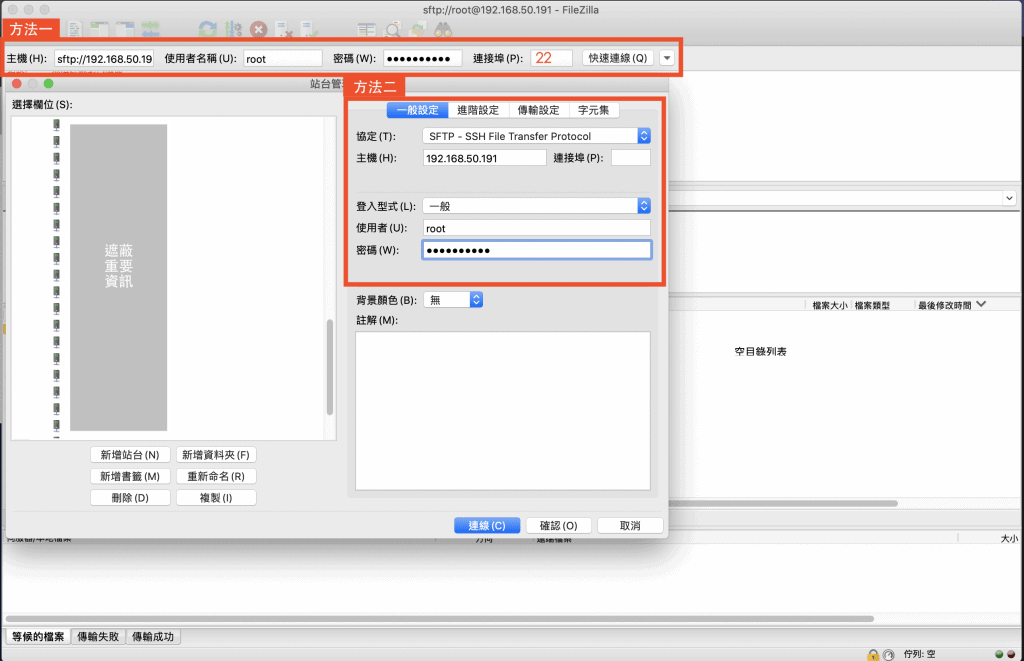The image size is (1024, 661).
Task: Click the red cancel operation toolbar icon
Action: (x=258, y=30)
